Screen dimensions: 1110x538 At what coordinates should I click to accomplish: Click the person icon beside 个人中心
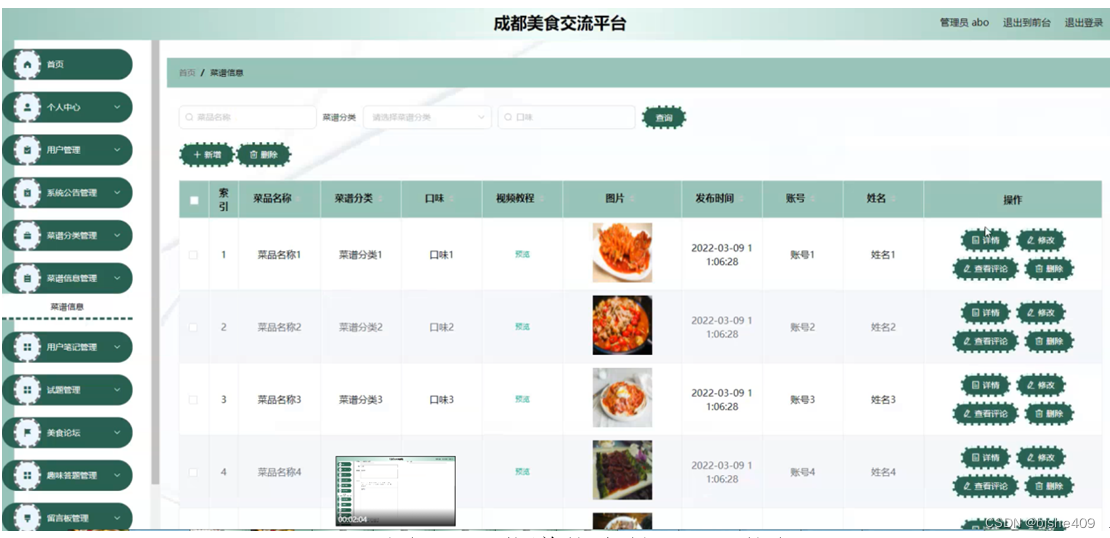[x=27, y=108]
